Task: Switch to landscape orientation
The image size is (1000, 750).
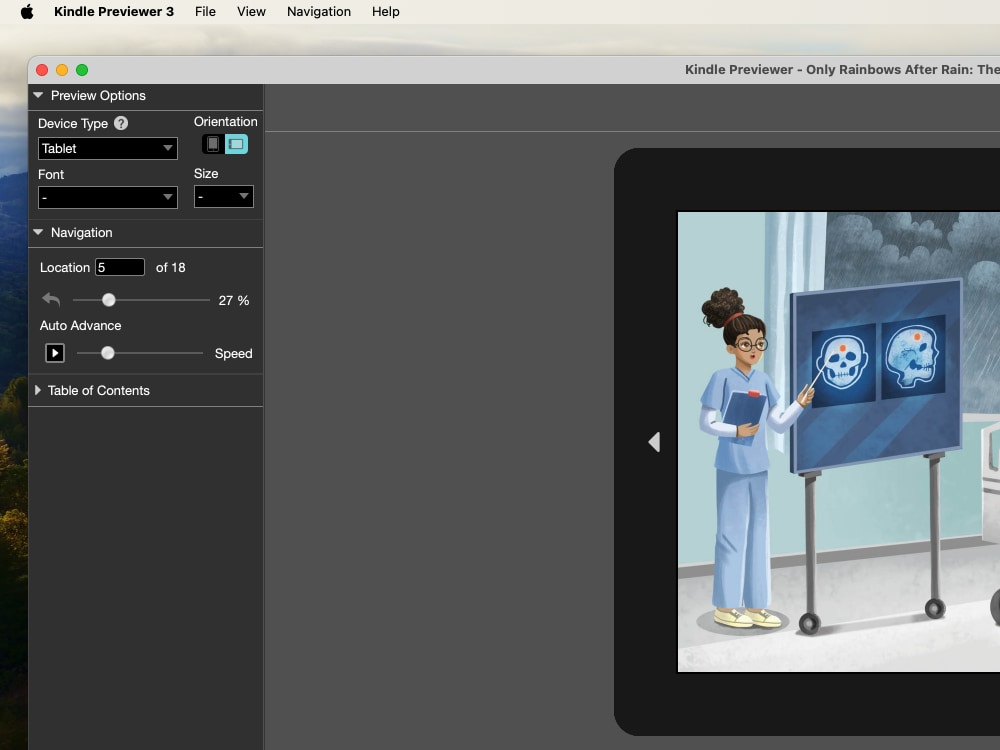Action: pos(236,144)
